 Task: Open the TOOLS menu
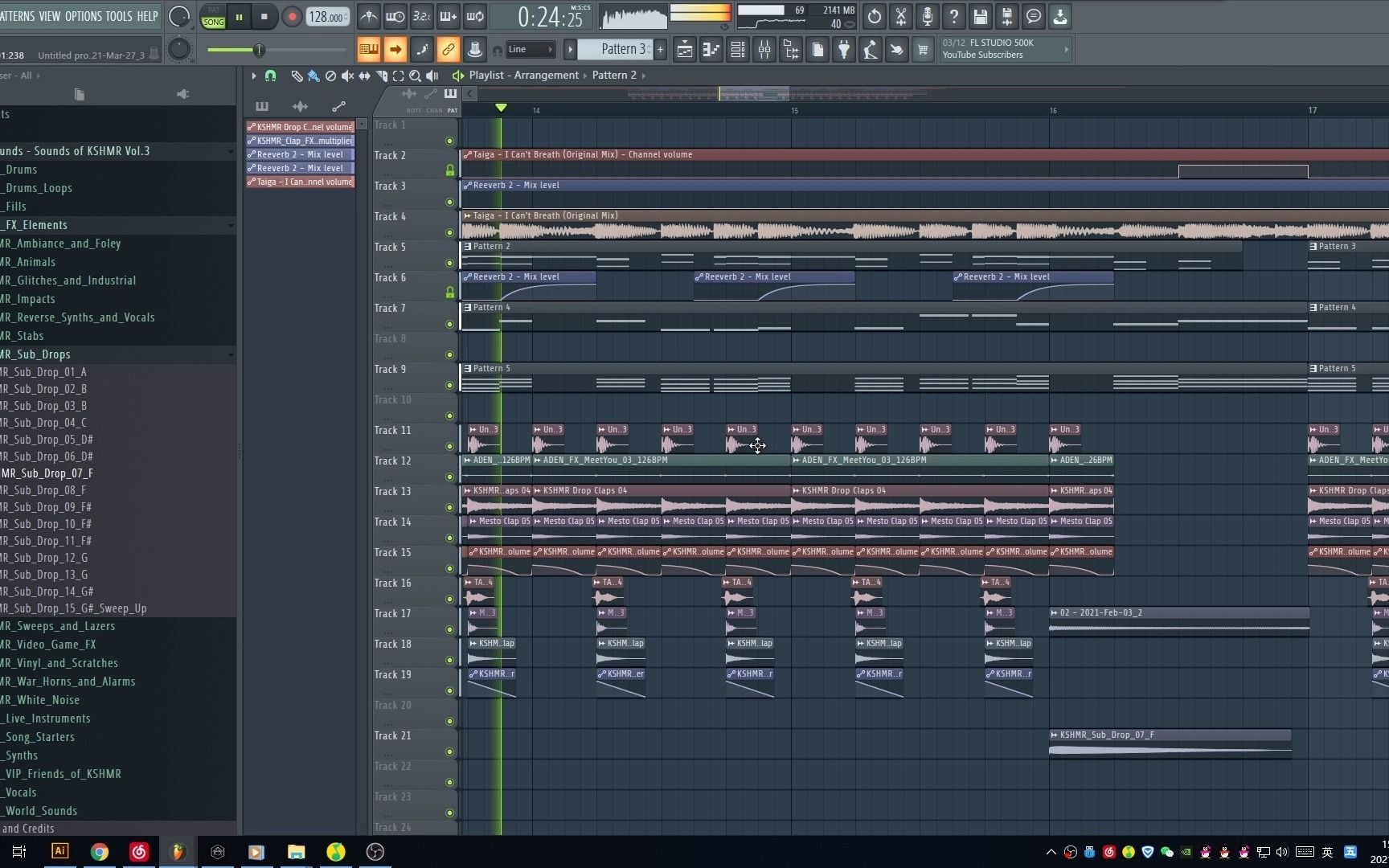(x=119, y=16)
